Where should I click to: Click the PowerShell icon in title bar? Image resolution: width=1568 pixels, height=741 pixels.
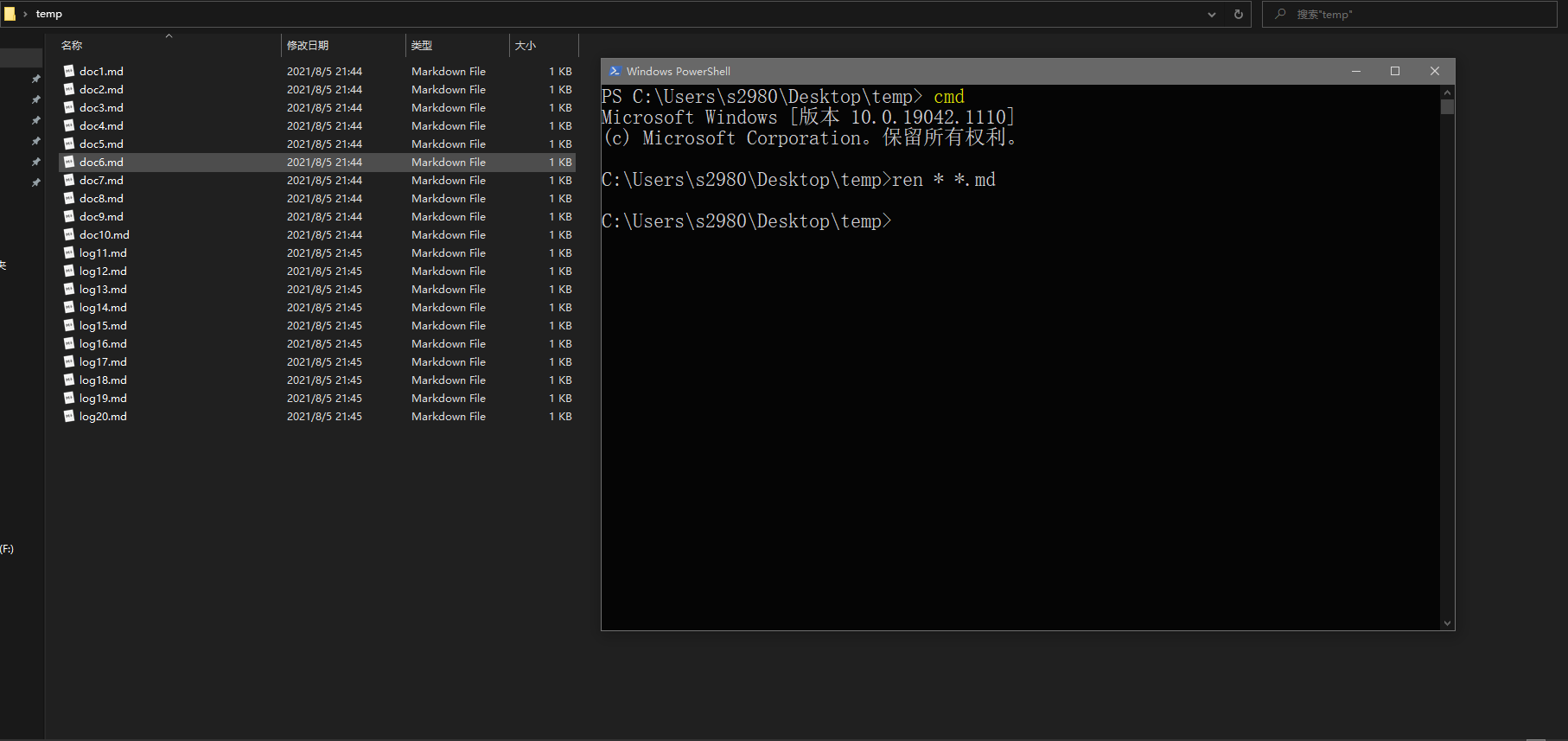pos(615,71)
